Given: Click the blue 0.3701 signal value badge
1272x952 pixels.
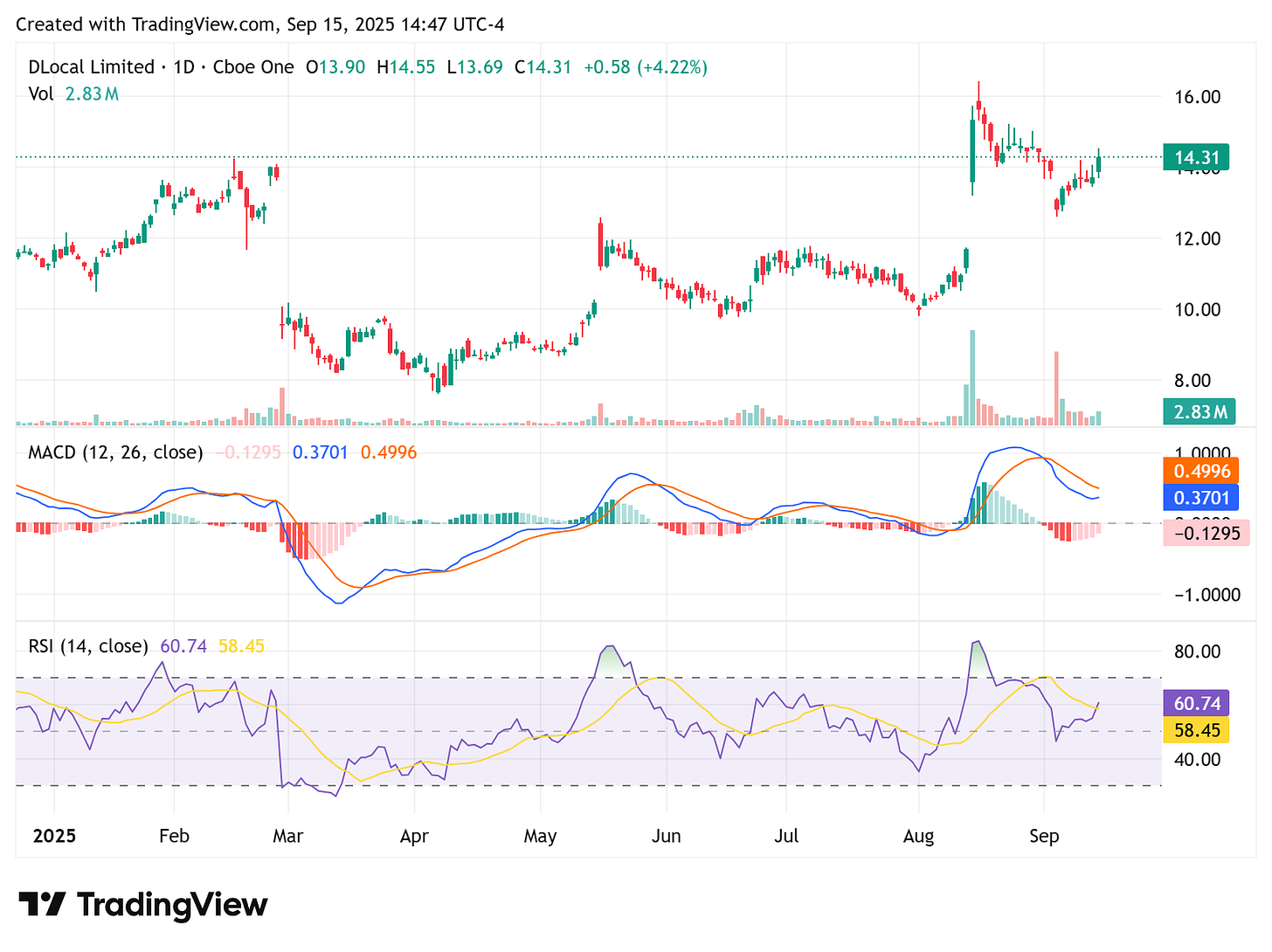Looking at the screenshot, I should (x=1200, y=498).
